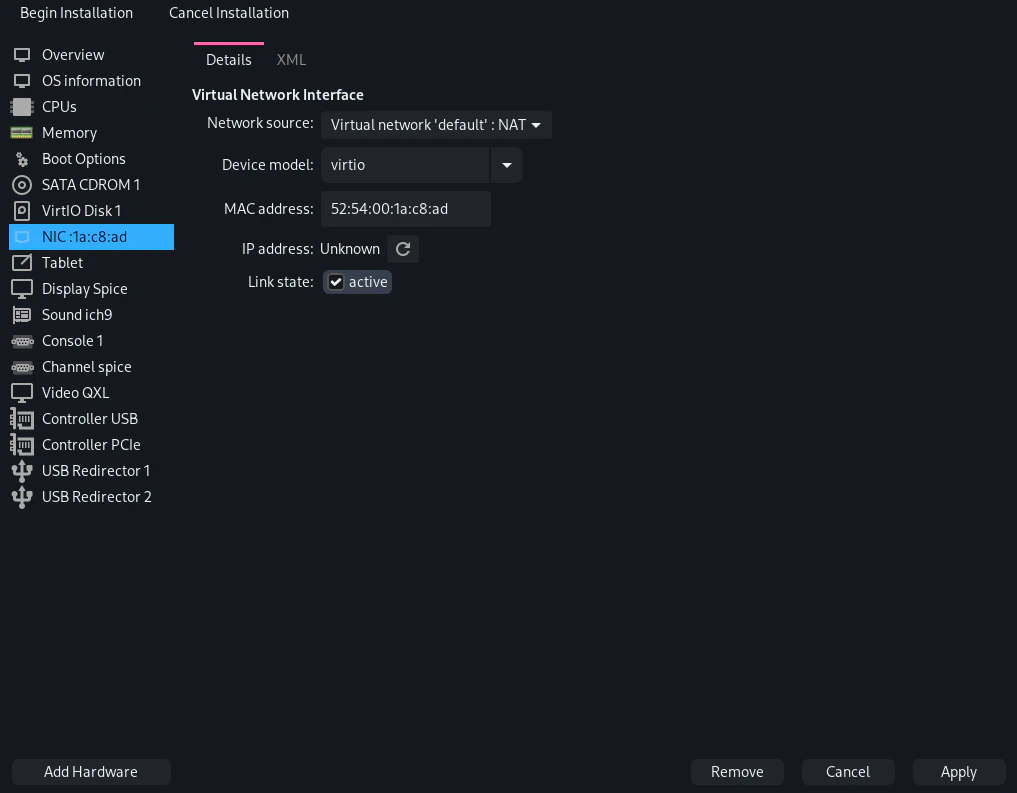This screenshot has height=793, width=1017.
Task: Click the Controller PCIe icon
Action: [22, 445]
